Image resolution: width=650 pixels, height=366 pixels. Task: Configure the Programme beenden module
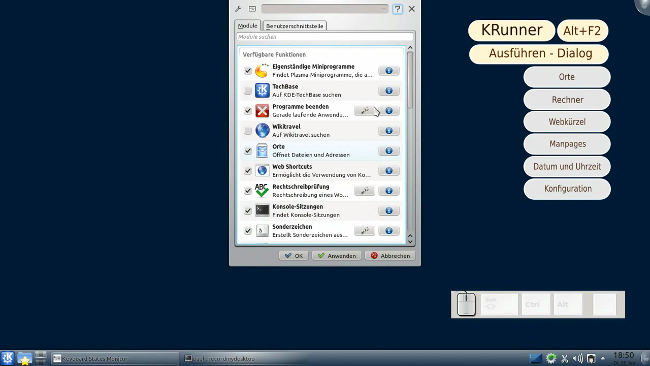[364, 111]
